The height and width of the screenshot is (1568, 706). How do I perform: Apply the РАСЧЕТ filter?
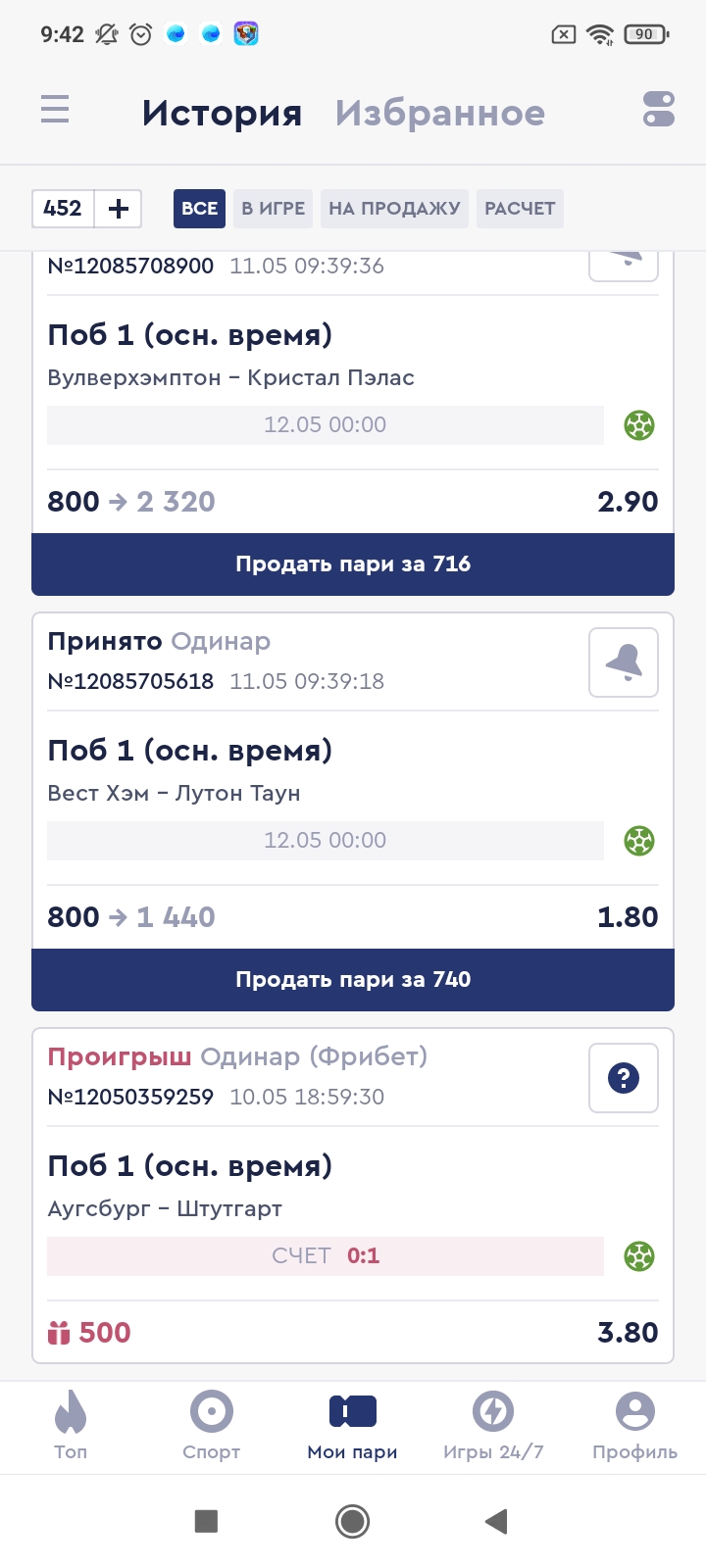point(520,208)
